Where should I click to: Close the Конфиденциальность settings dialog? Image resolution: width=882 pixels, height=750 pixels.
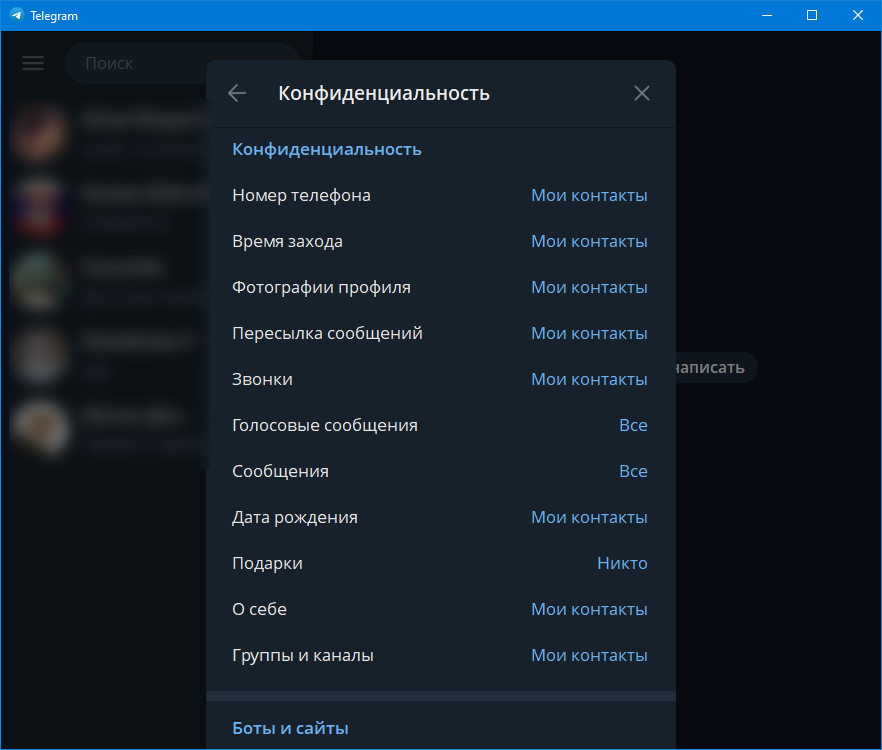coord(642,93)
